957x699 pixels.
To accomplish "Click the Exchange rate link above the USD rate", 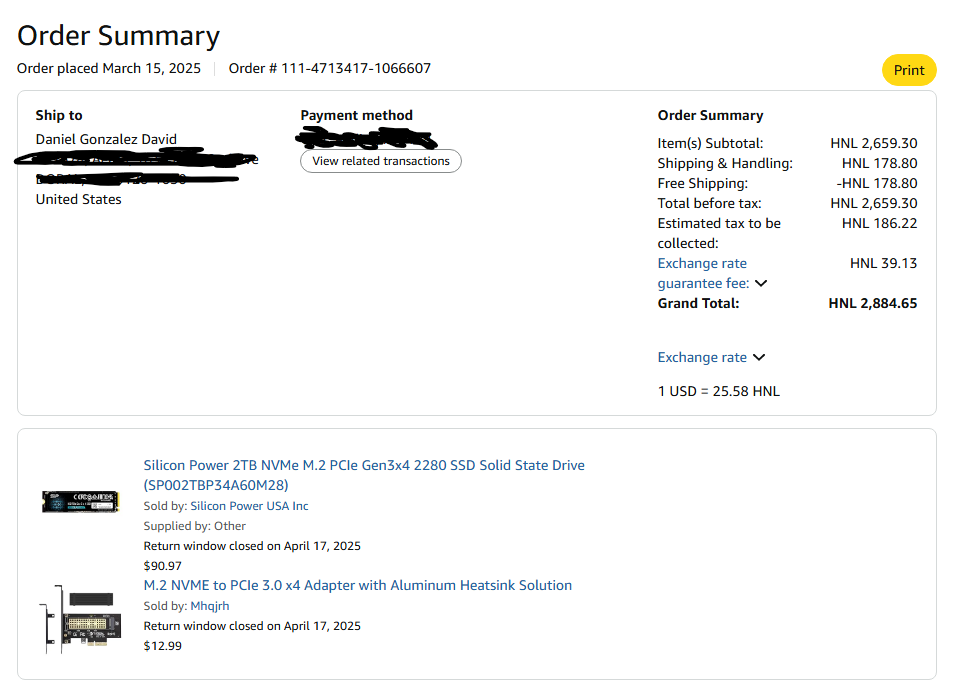I will [x=702, y=357].
